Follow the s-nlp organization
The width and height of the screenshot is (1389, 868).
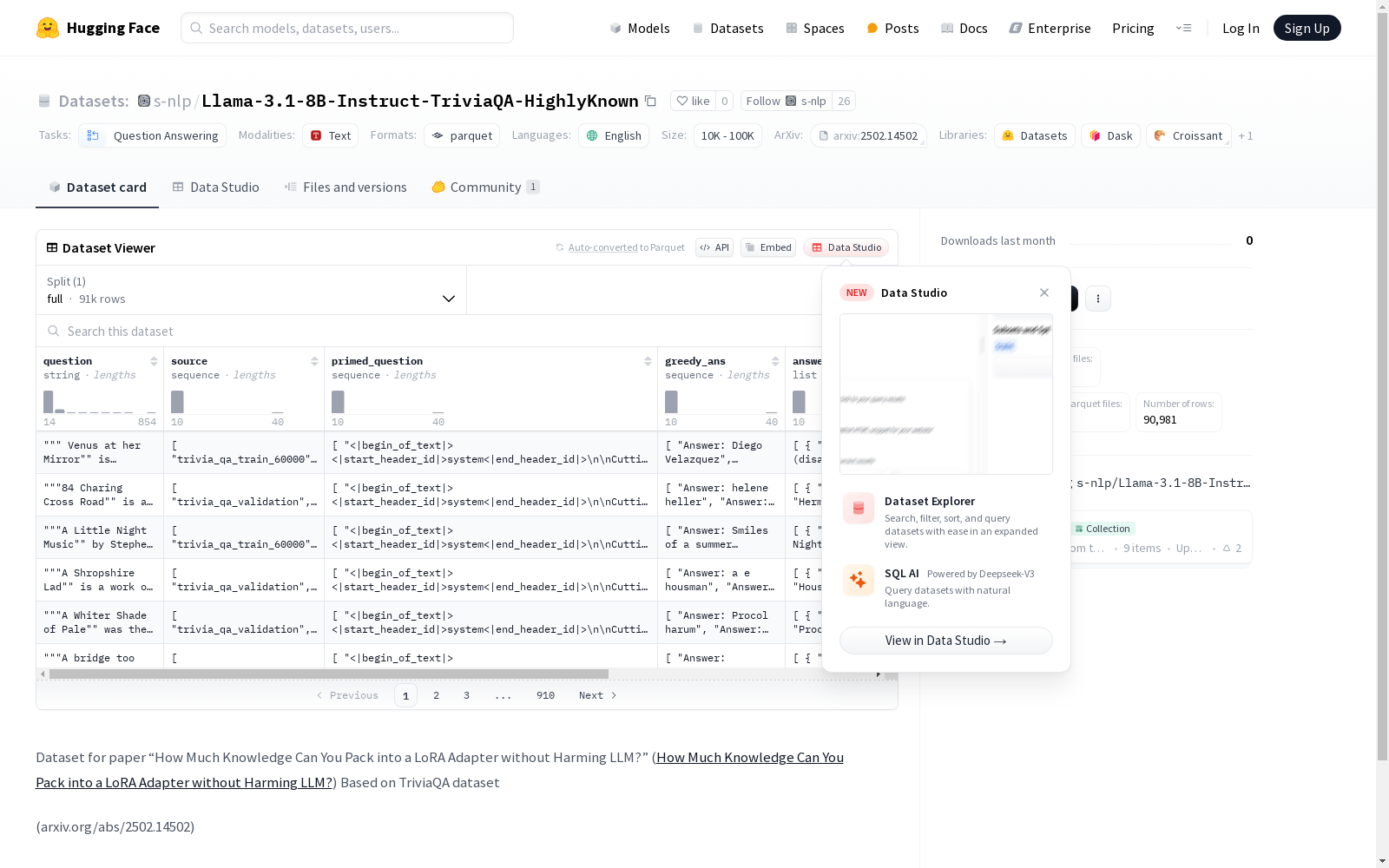click(x=787, y=101)
